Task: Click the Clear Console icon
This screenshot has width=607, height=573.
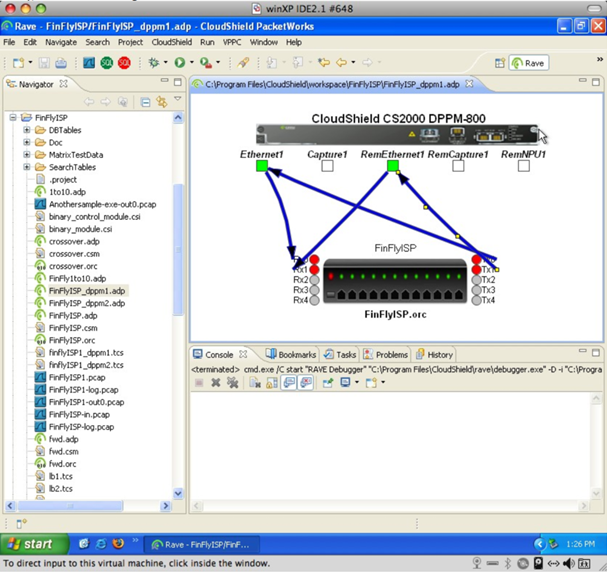Action: click(x=255, y=383)
